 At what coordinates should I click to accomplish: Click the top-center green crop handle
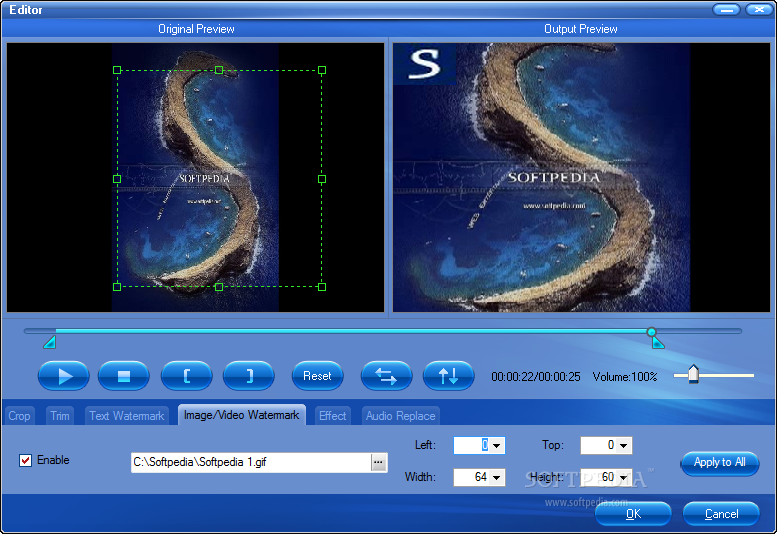pos(219,70)
